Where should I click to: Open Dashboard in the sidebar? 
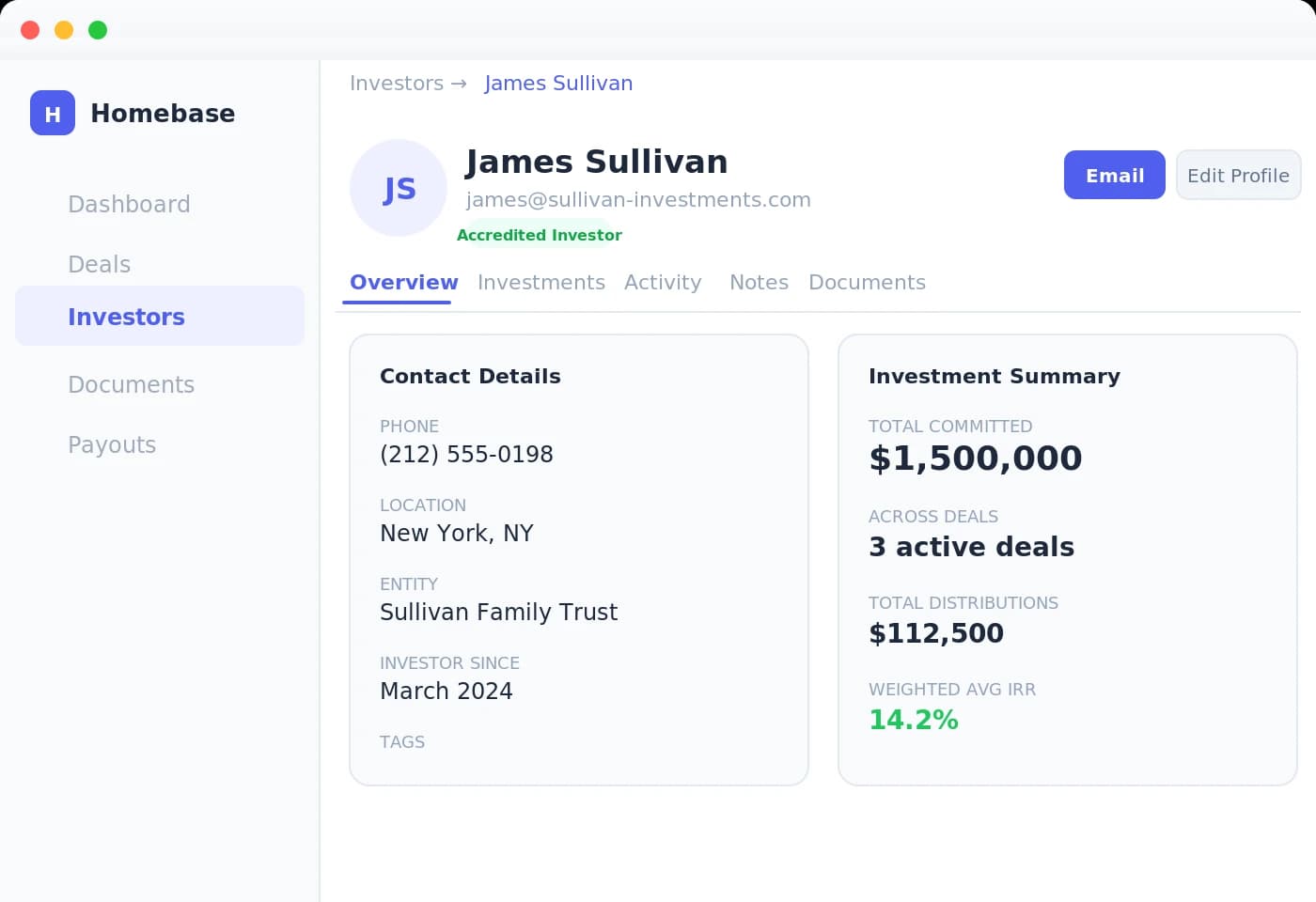129,204
